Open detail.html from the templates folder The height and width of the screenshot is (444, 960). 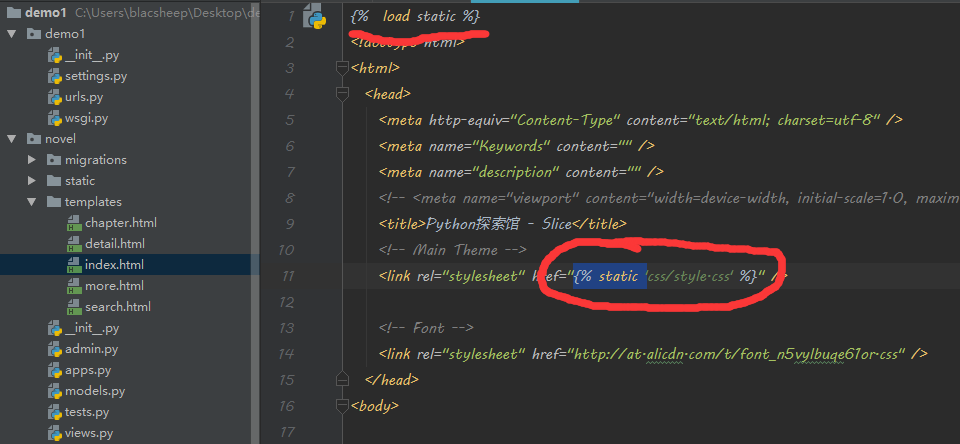click(114, 244)
